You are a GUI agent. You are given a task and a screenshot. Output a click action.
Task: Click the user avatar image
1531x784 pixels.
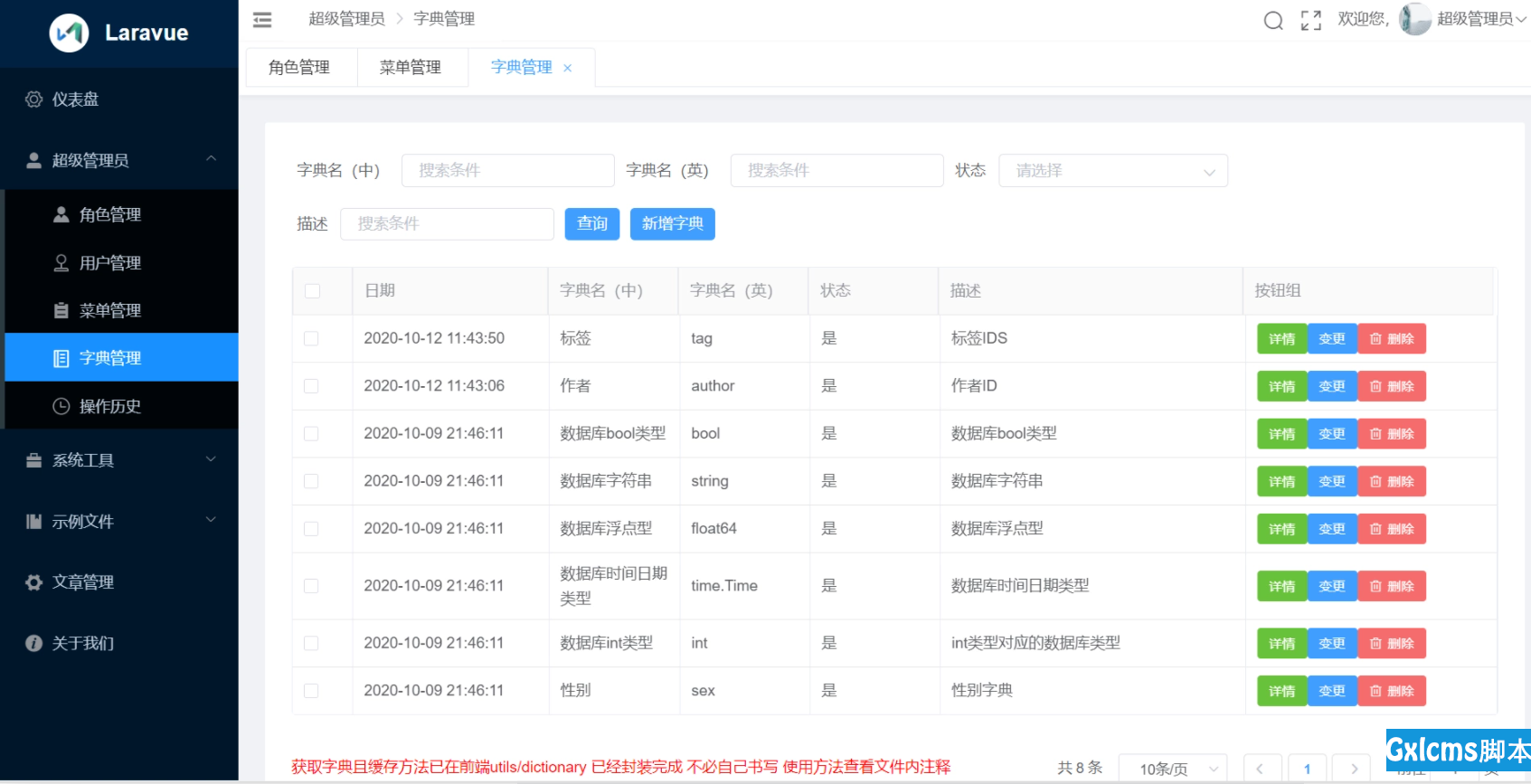pos(1415,19)
